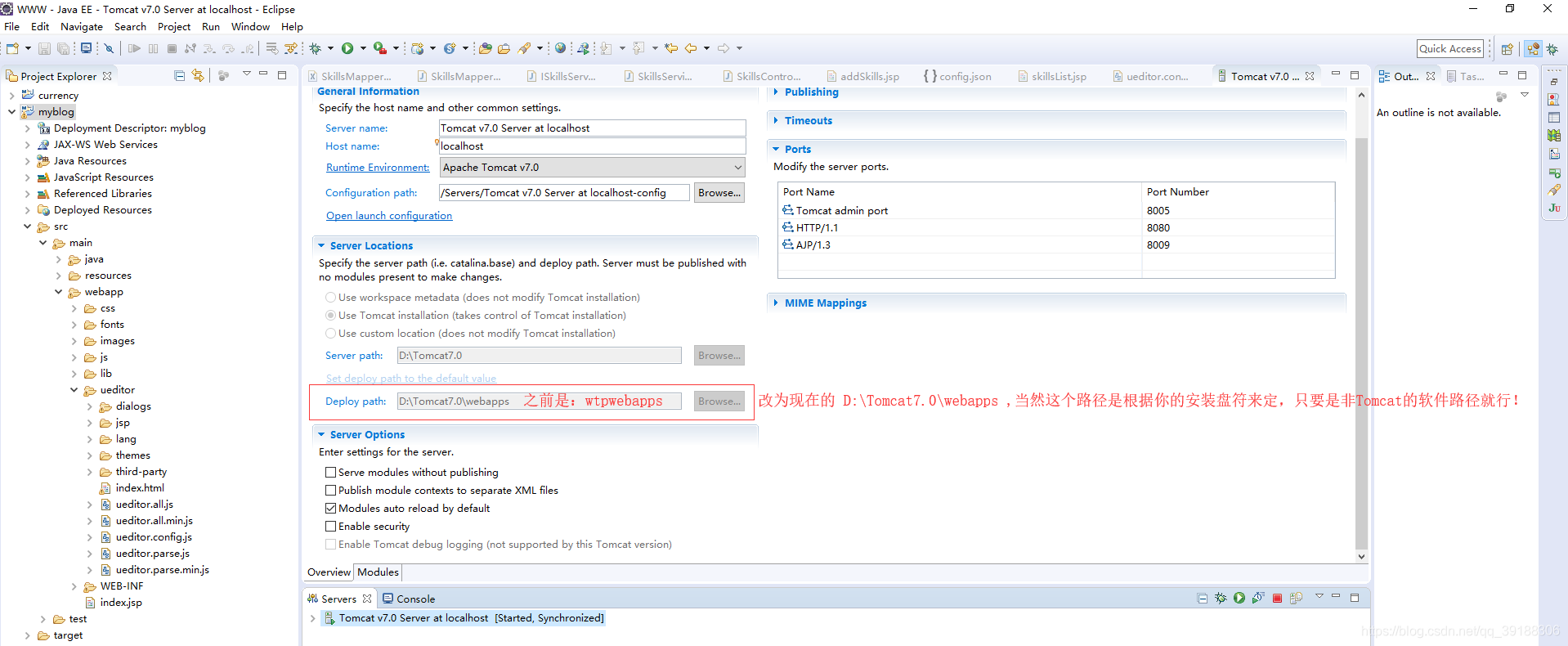Image resolution: width=1568 pixels, height=646 pixels.
Task: Open the Runtime Environment dropdown
Action: pyautogui.click(x=592, y=168)
